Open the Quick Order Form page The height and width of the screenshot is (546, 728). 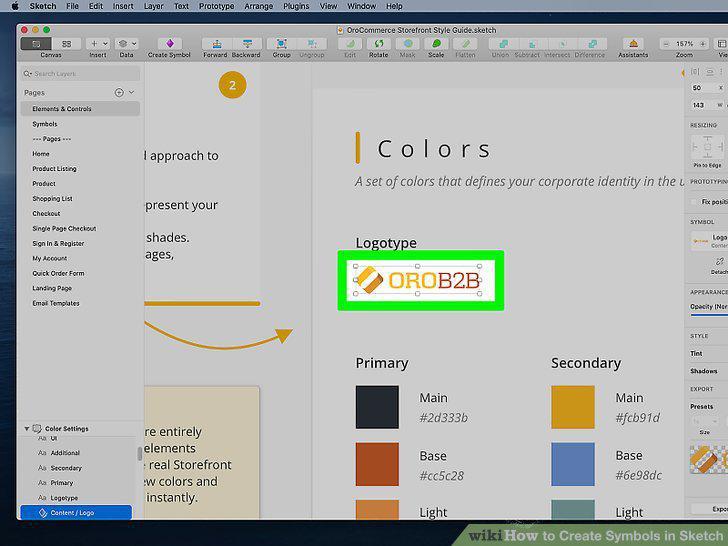click(x=58, y=273)
